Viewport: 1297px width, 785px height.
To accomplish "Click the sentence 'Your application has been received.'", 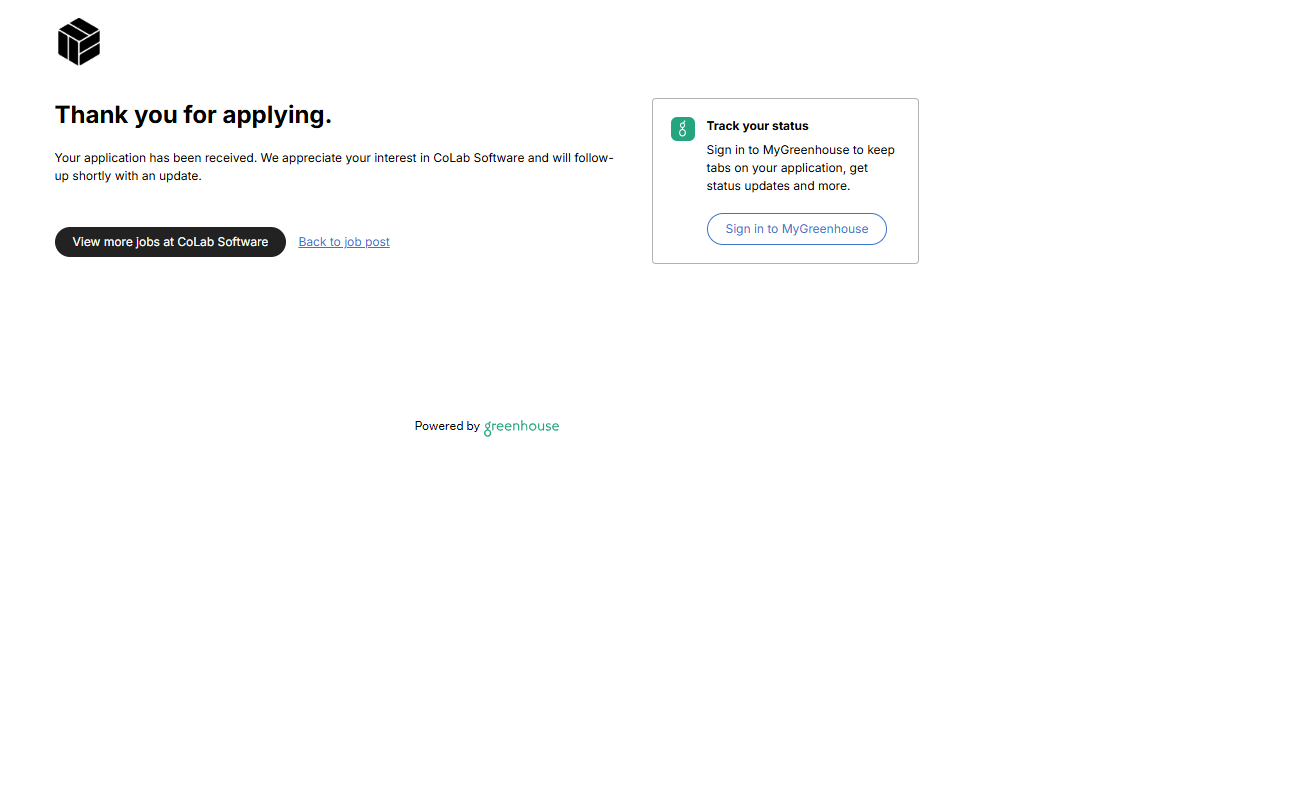I will click(x=155, y=158).
